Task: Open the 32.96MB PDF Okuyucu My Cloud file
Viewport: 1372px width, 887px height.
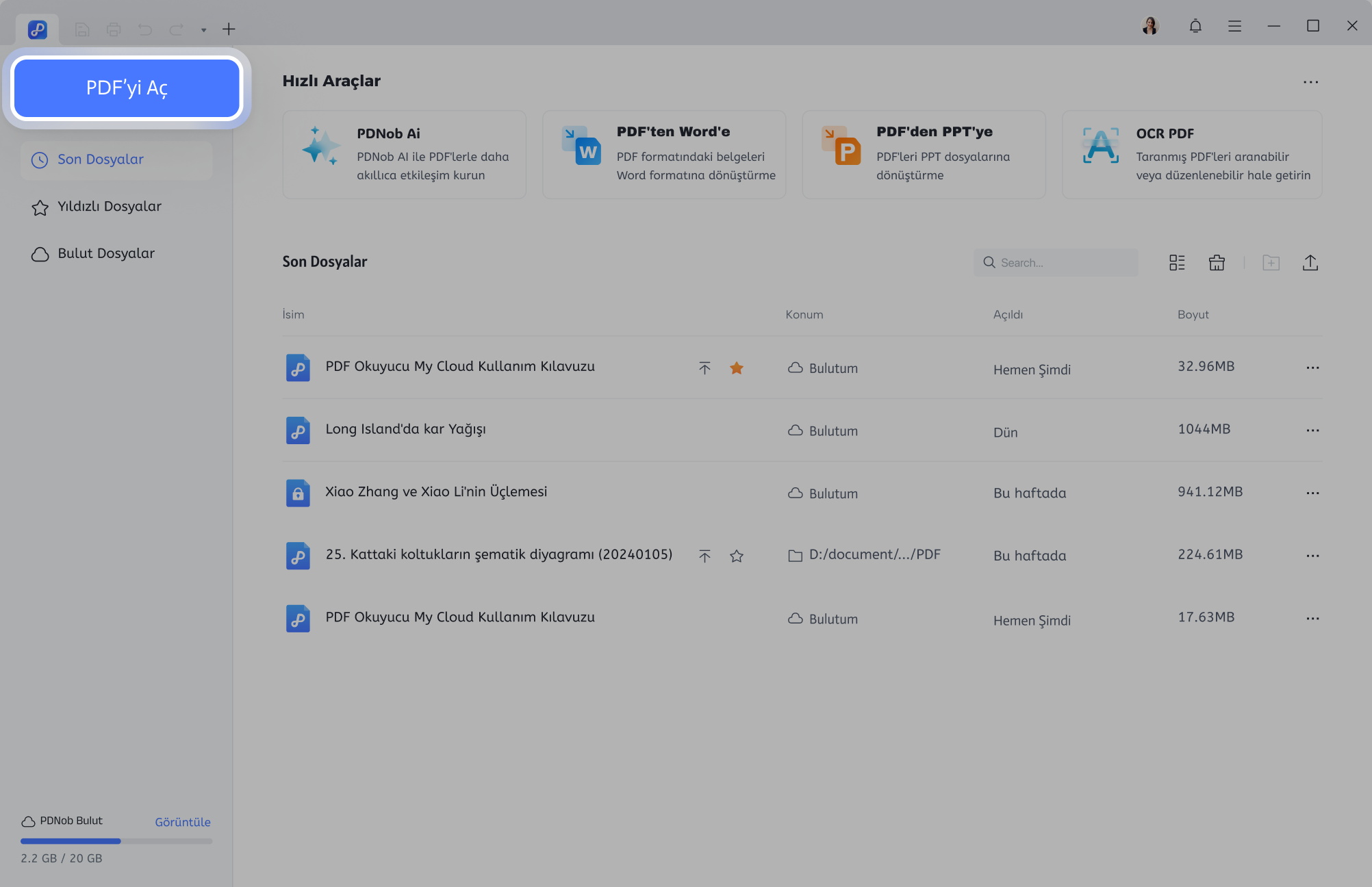Action: point(460,367)
